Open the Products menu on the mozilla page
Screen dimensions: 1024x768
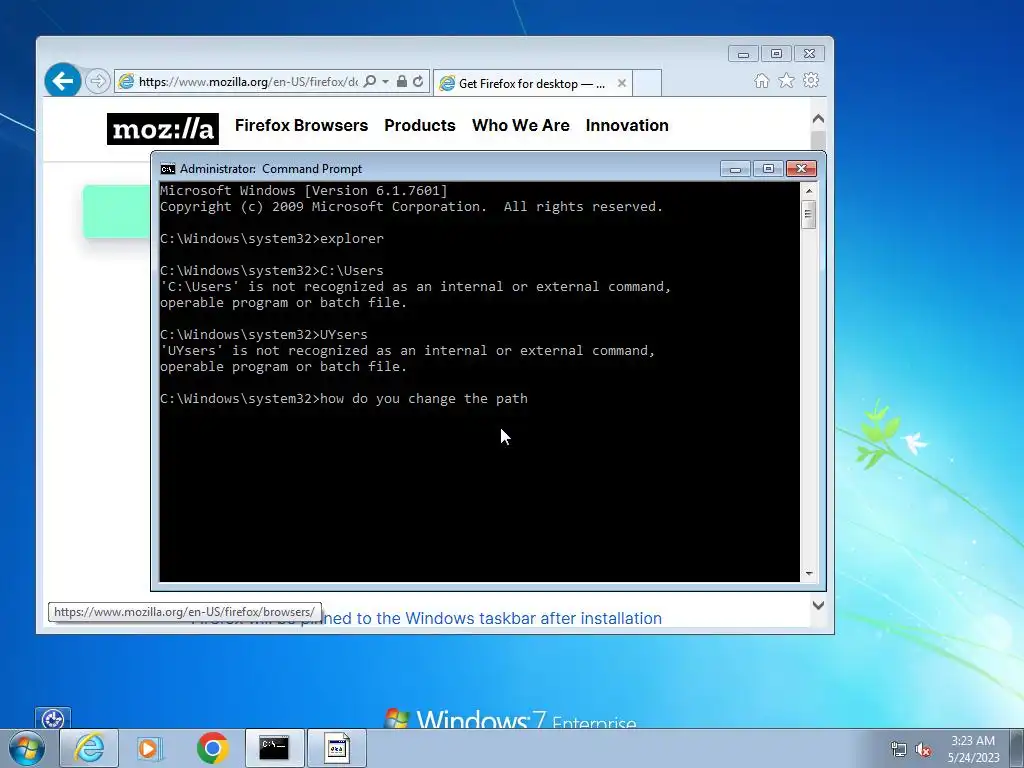[420, 125]
